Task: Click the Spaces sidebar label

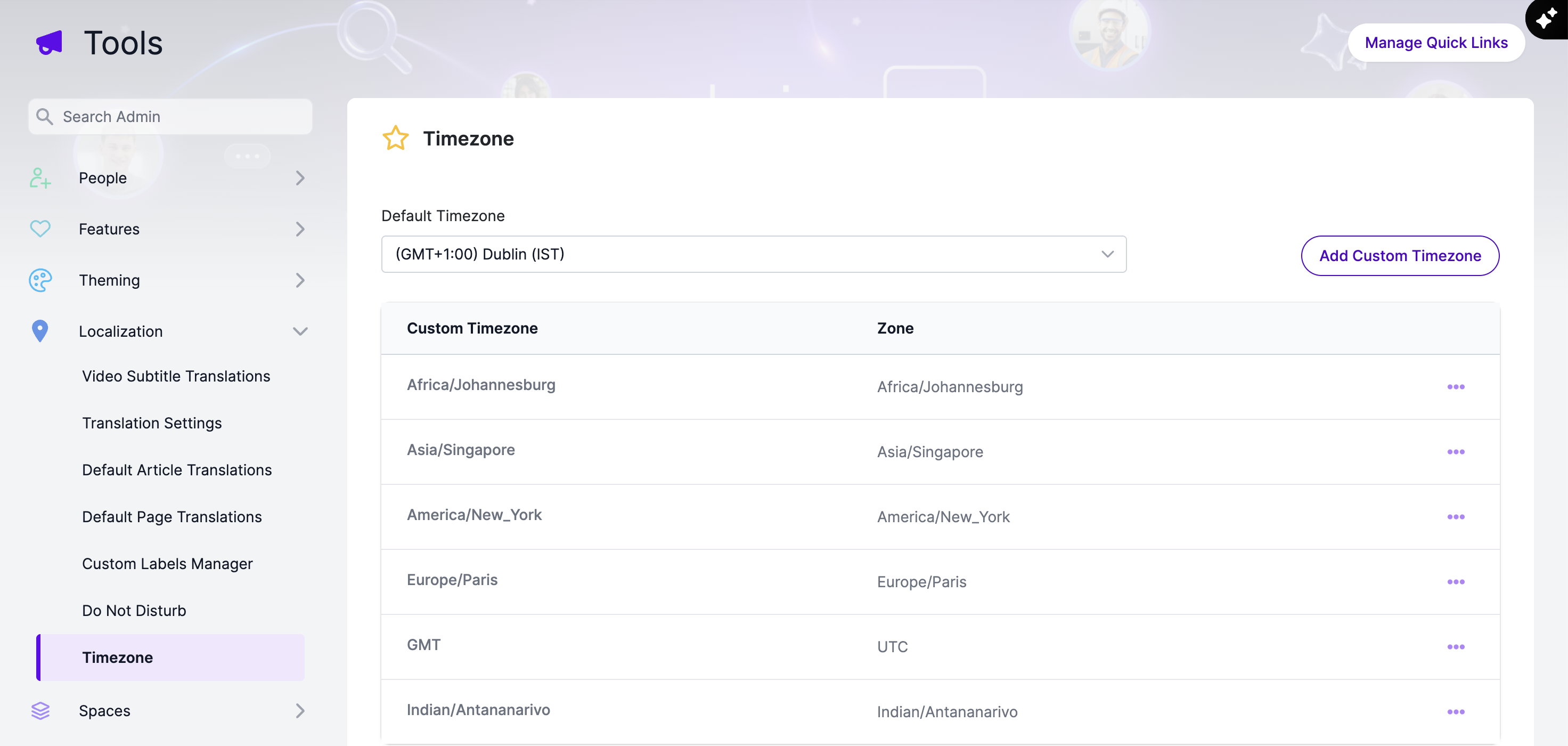Action: click(x=104, y=711)
